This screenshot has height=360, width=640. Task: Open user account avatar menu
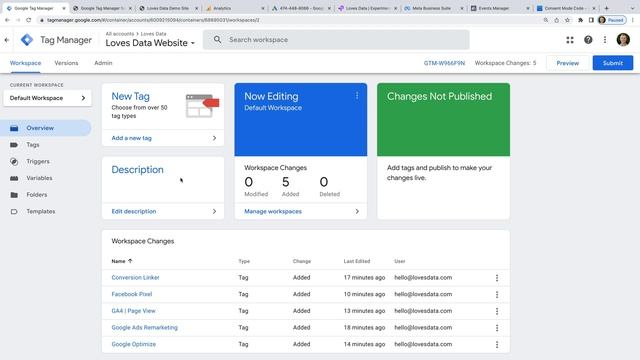click(x=623, y=40)
